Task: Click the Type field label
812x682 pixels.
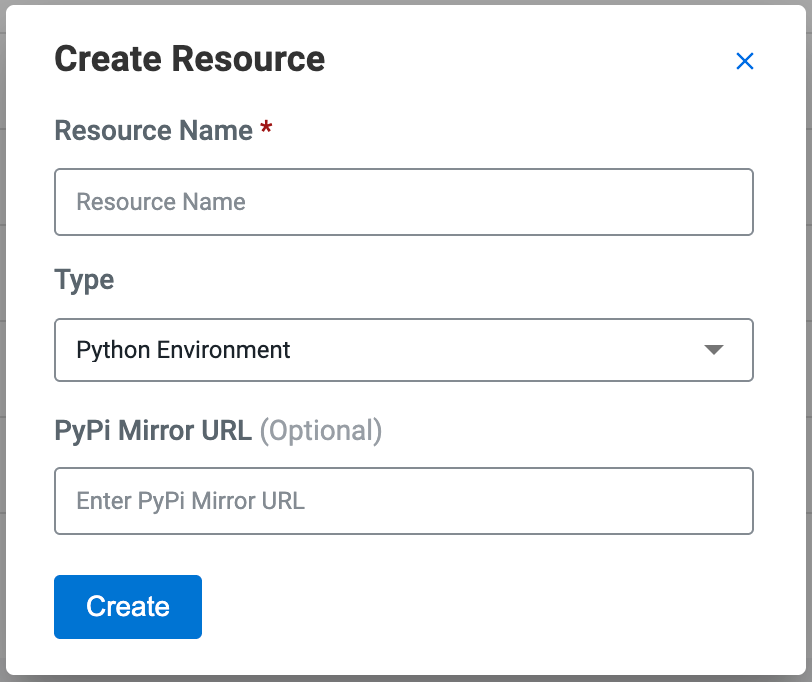Action: (x=84, y=280)
